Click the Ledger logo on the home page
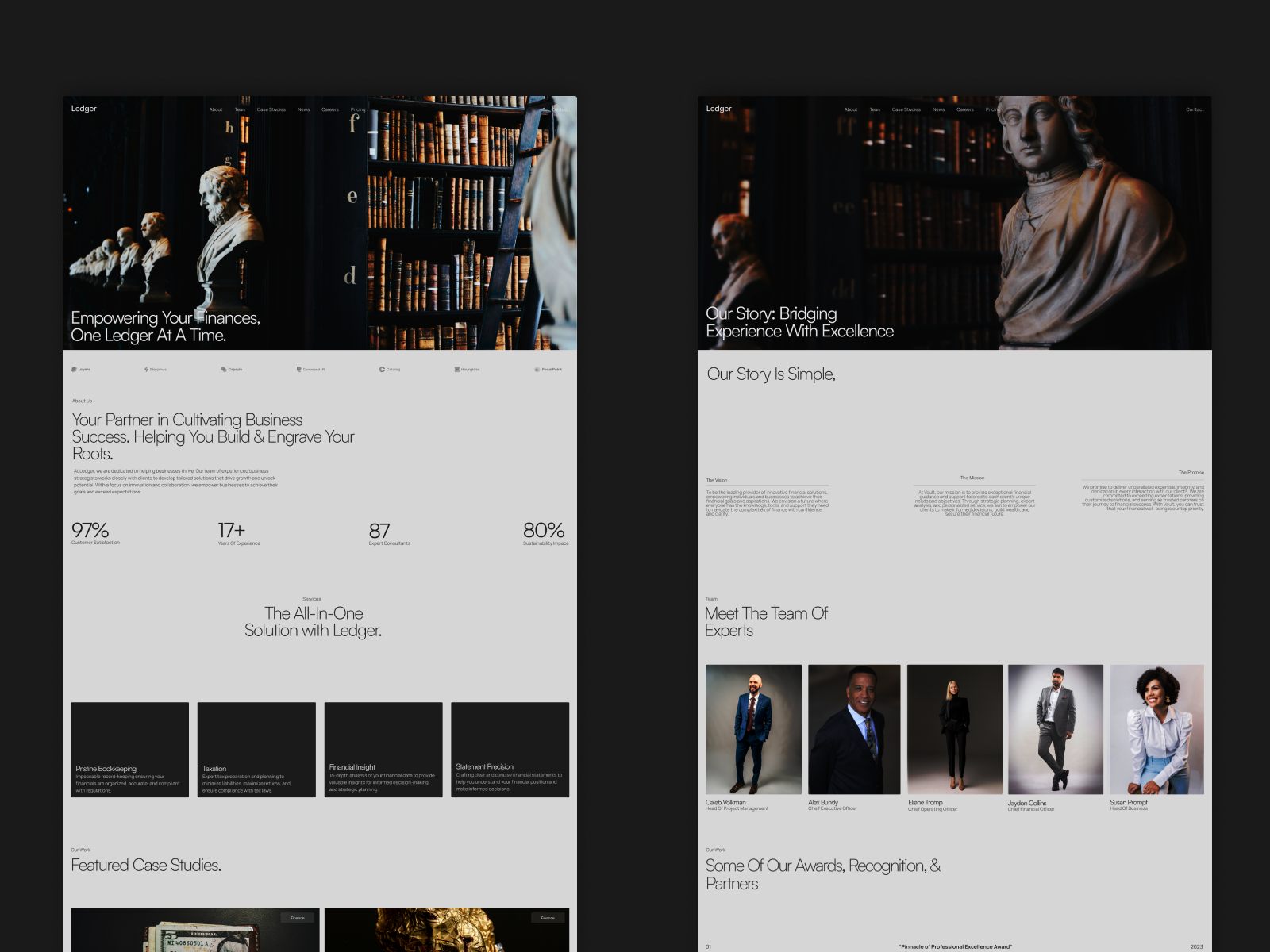The height and width of the screenshot is (952, 1270). tap(83, 109)
